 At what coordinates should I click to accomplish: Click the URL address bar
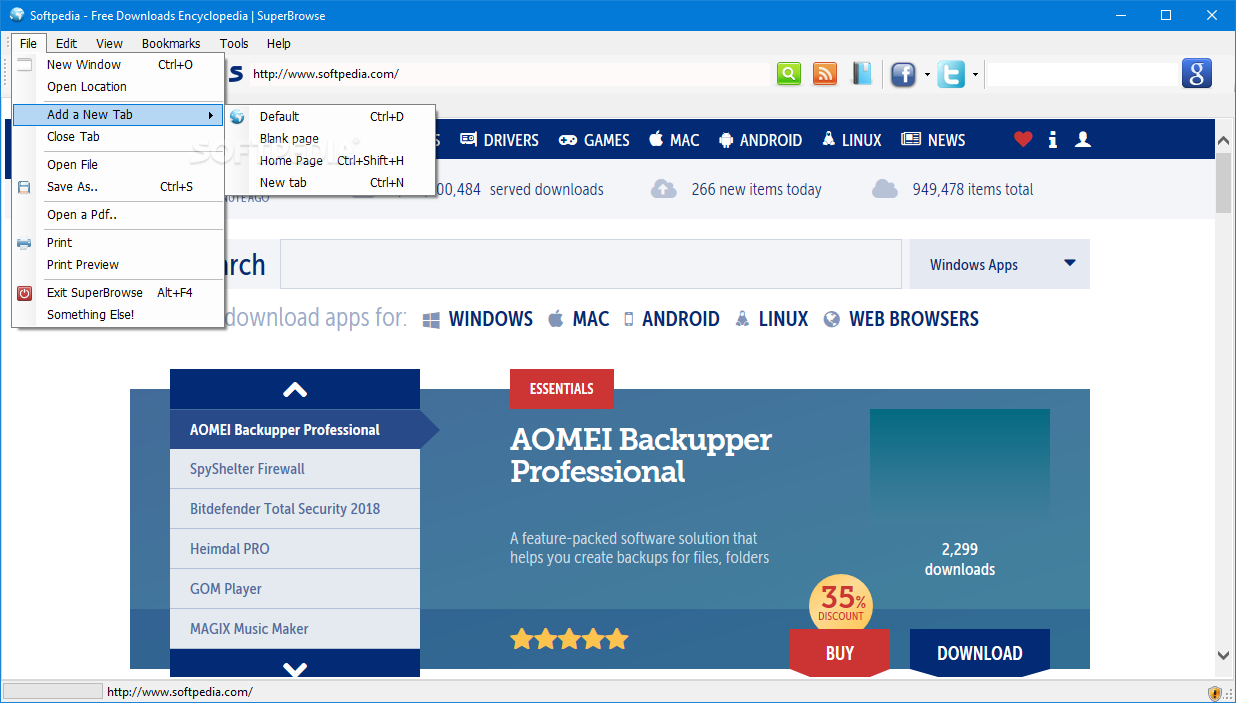(x=510, y=74)
